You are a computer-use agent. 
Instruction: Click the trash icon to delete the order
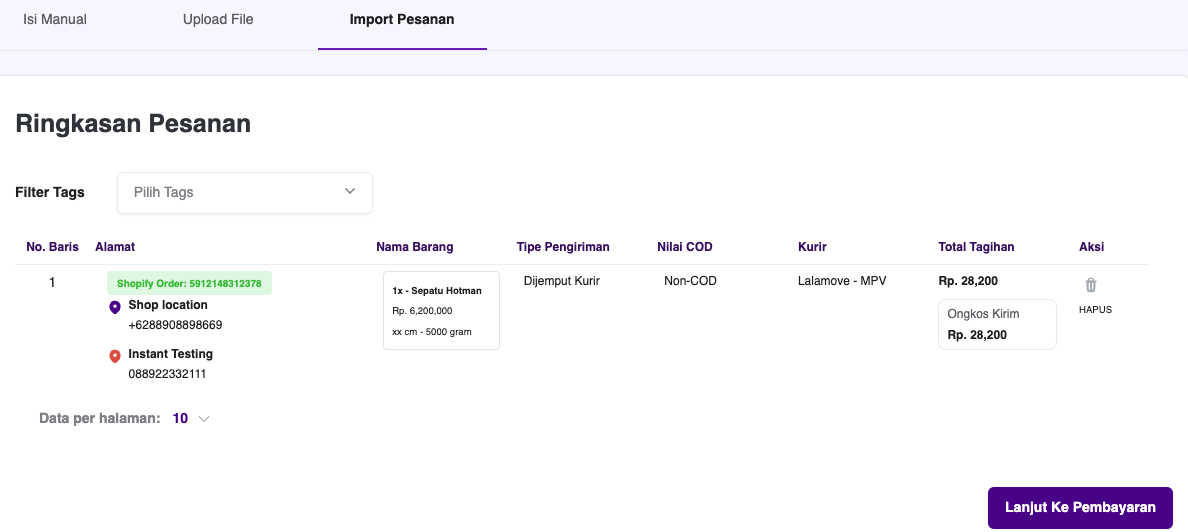1090,285
